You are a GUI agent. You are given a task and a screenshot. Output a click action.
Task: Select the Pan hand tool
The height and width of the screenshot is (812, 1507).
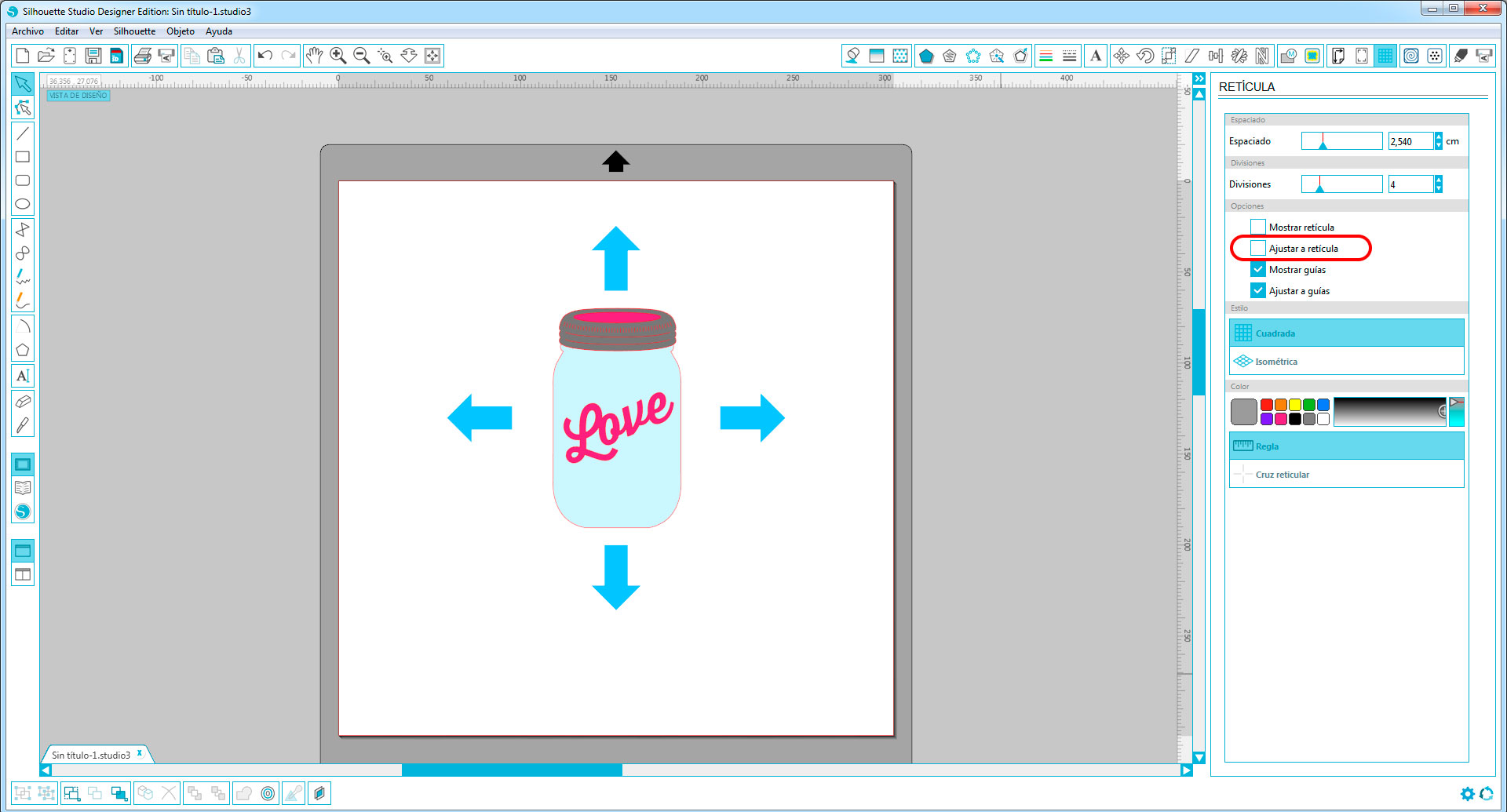pyautogui.click(x=315, y=56)
